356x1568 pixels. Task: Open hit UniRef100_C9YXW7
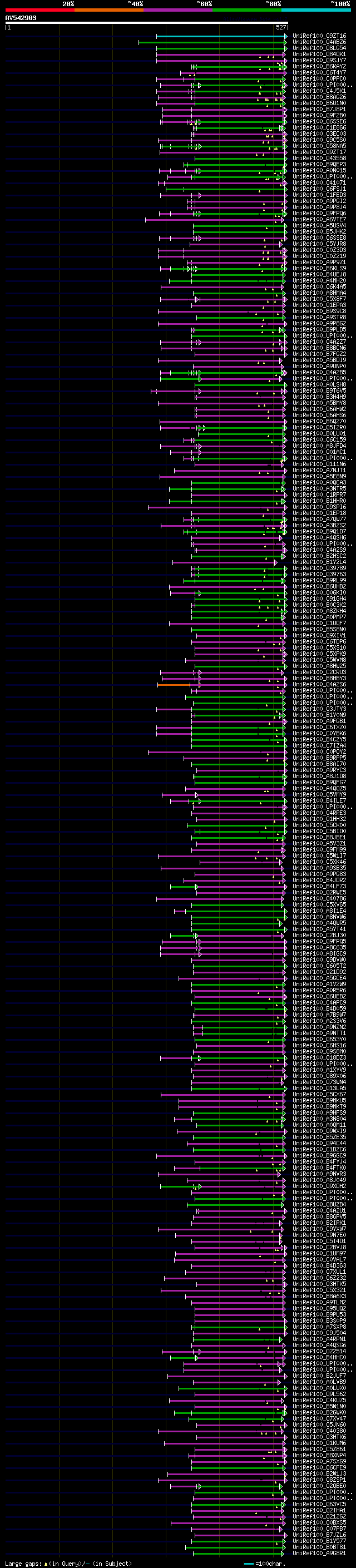(x=319, y=1229)
